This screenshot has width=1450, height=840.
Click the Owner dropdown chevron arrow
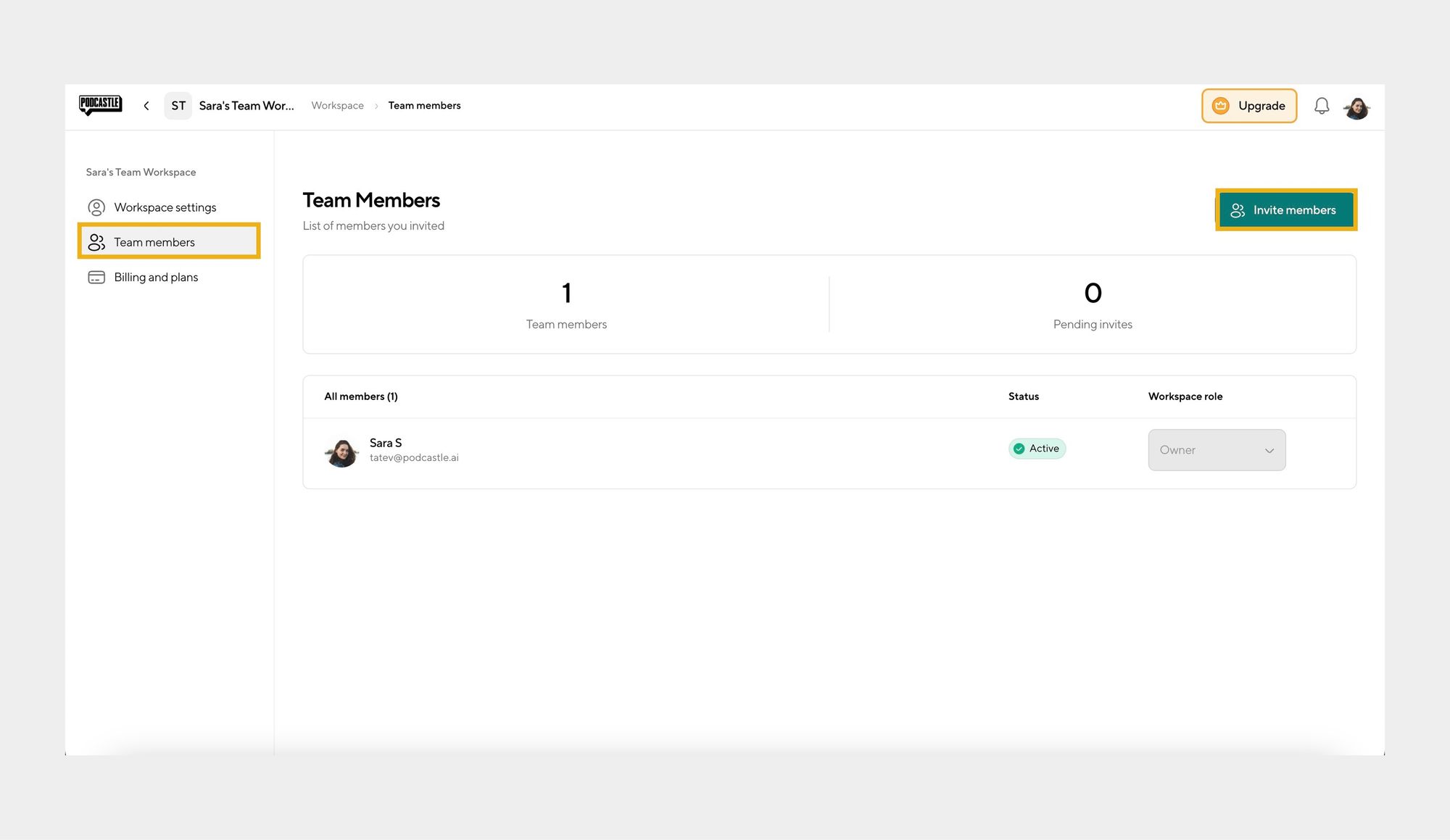[1269, 451]
